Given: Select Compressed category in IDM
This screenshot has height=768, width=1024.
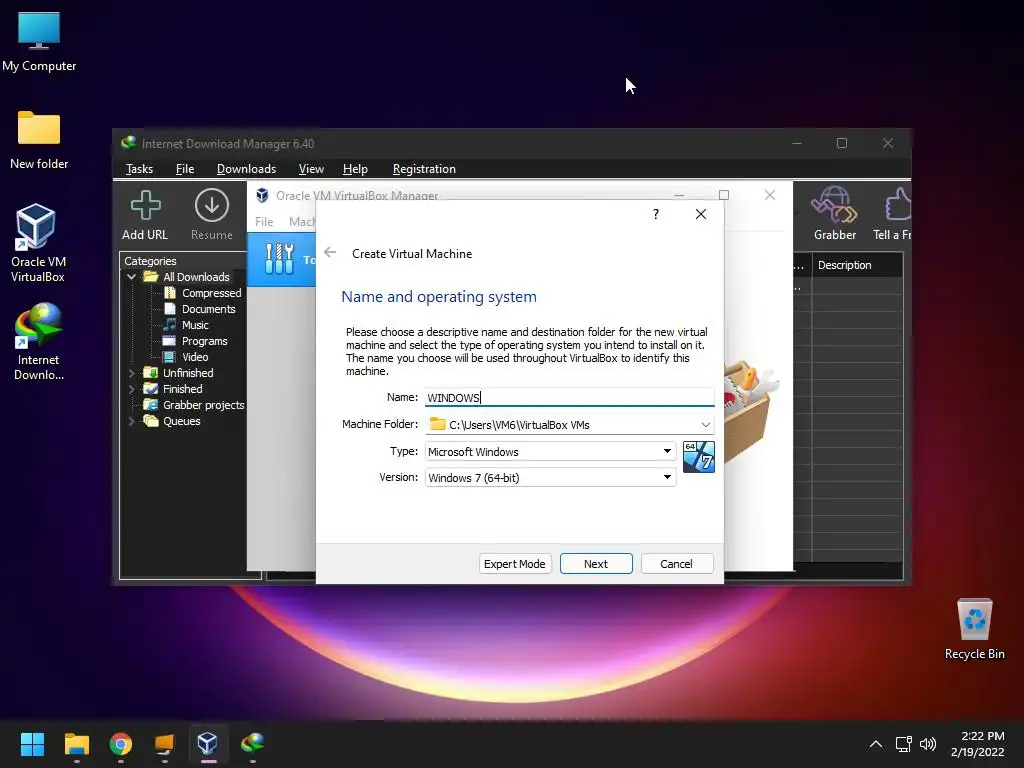Looking at the screenshot, I should [x=211, y=293].
